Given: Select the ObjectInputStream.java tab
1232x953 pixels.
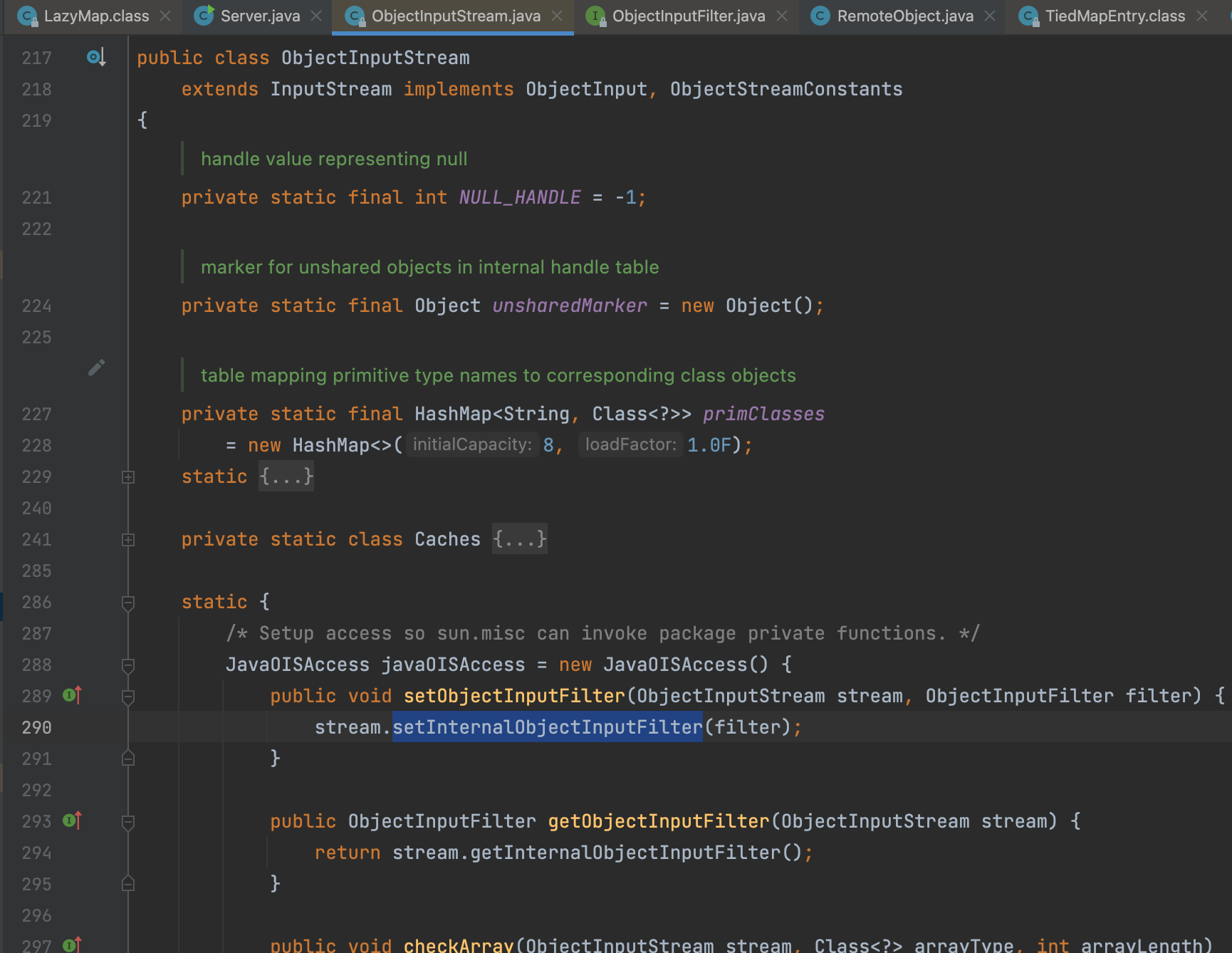Looking at the screenshot, I should [x=456, y=16].
